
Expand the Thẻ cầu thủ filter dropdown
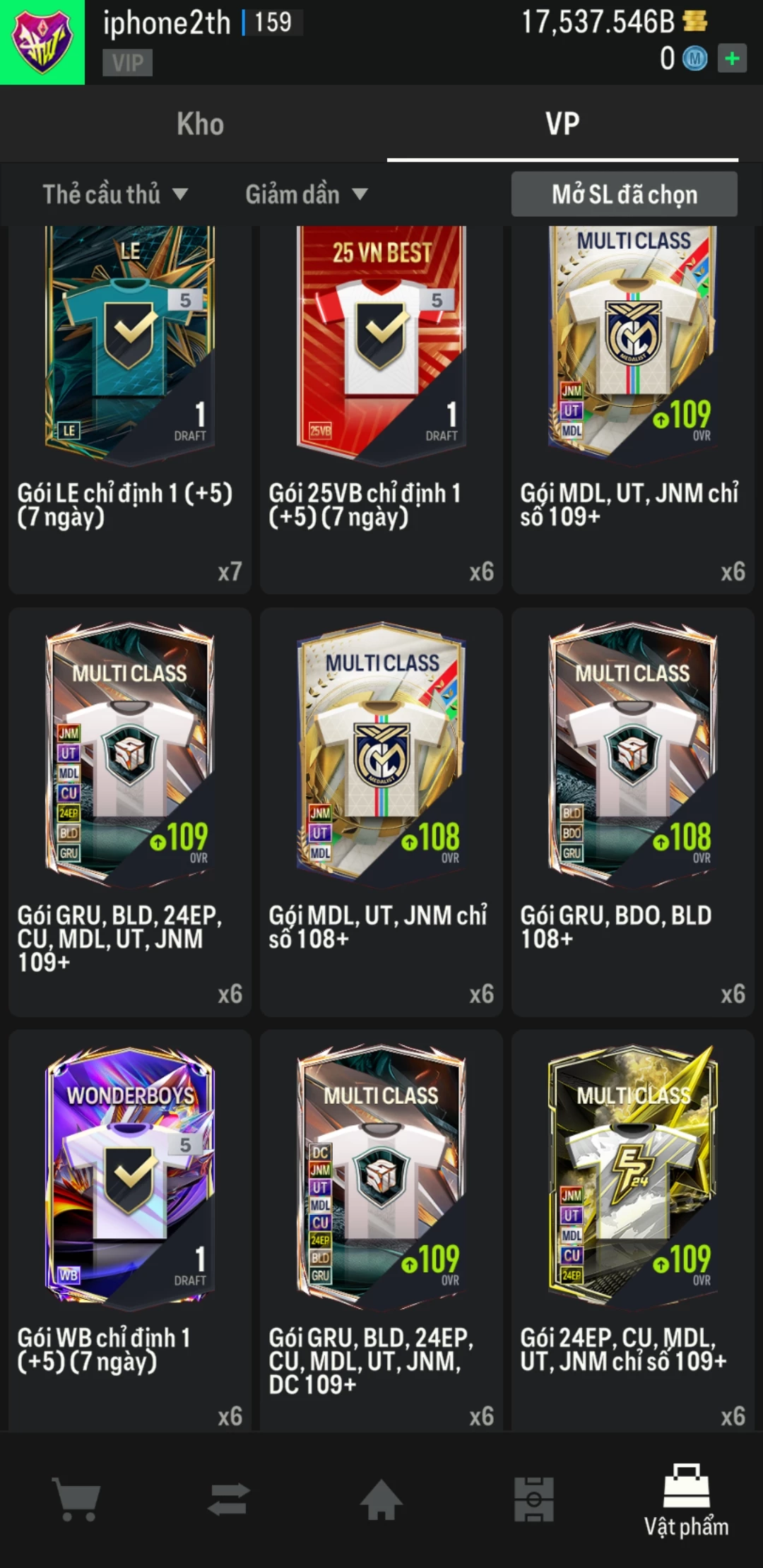[115, 194]
